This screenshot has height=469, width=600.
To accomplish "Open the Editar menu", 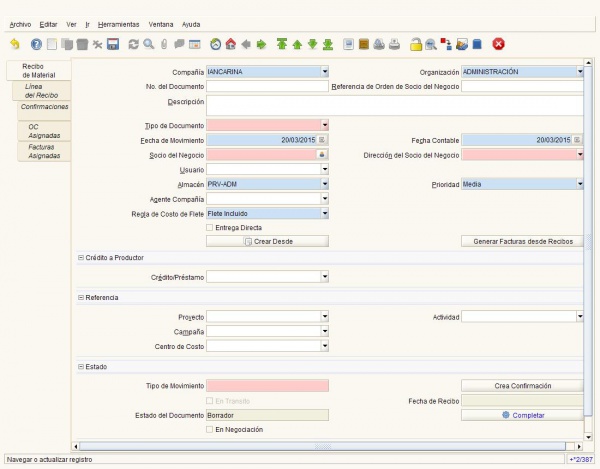I will click(48, 24).
